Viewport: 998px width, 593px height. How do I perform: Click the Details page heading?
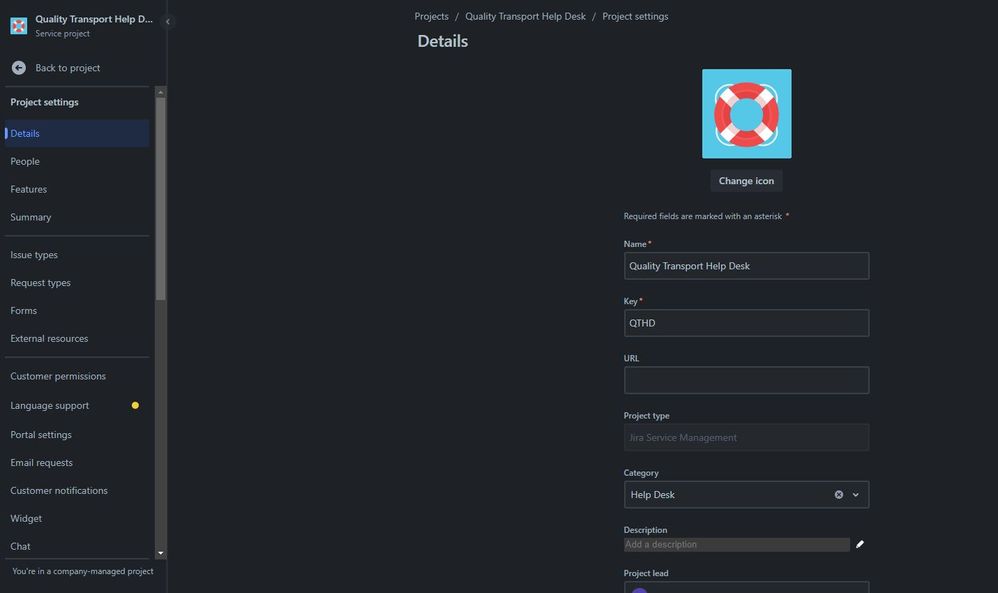click(x=442, y=41)
